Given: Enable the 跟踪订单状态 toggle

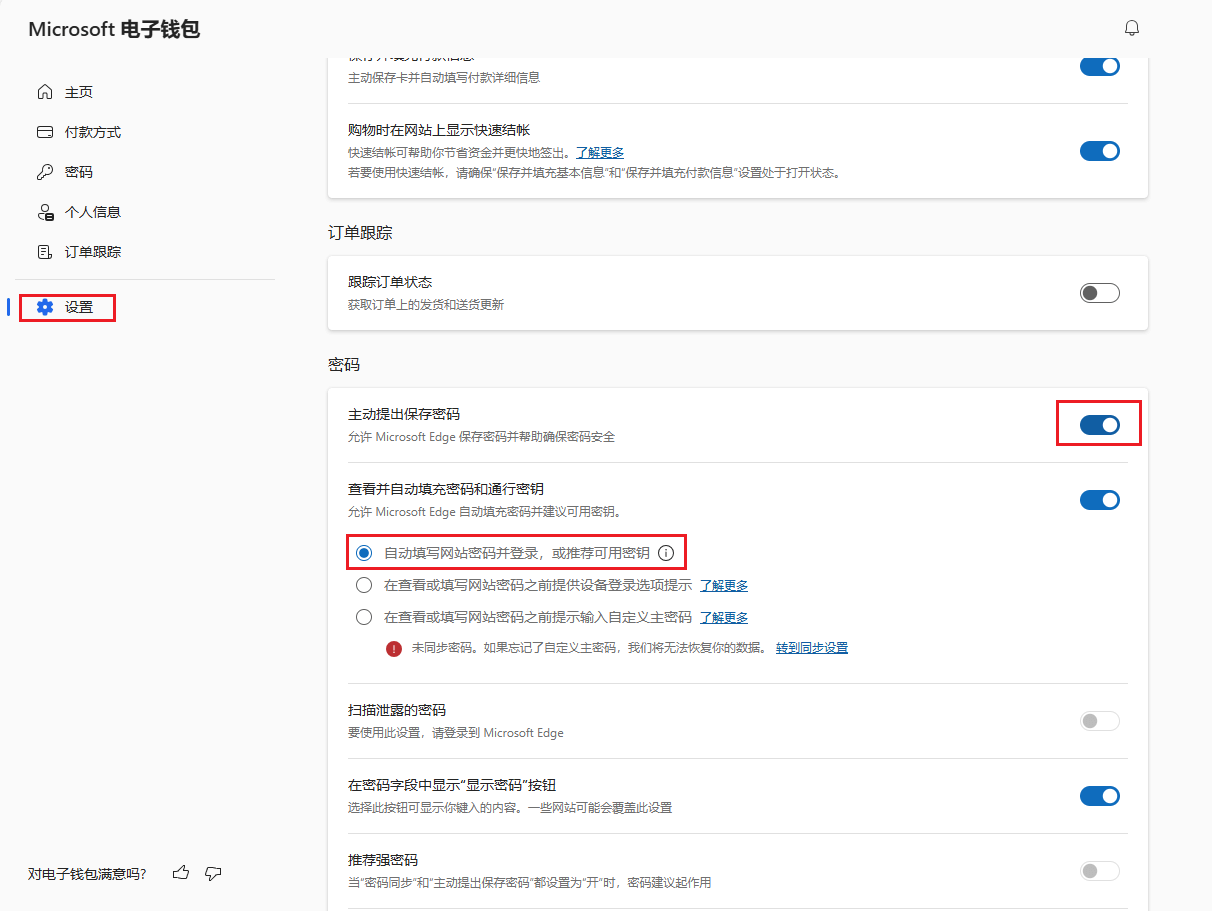Looking at the screenshot, I should 1099,292.
